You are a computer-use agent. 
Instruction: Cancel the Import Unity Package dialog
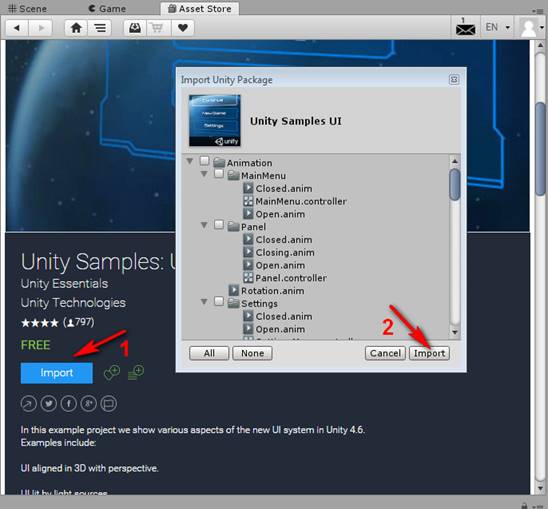[385, 353]
